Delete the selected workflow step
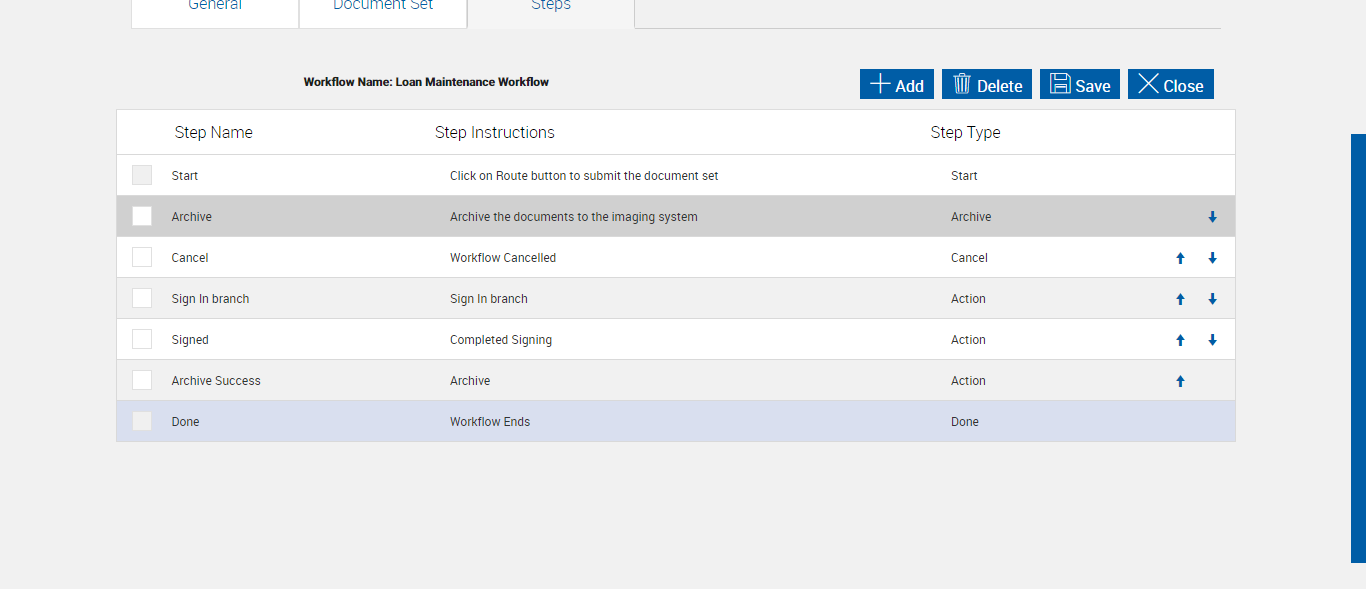 point(987,85)
